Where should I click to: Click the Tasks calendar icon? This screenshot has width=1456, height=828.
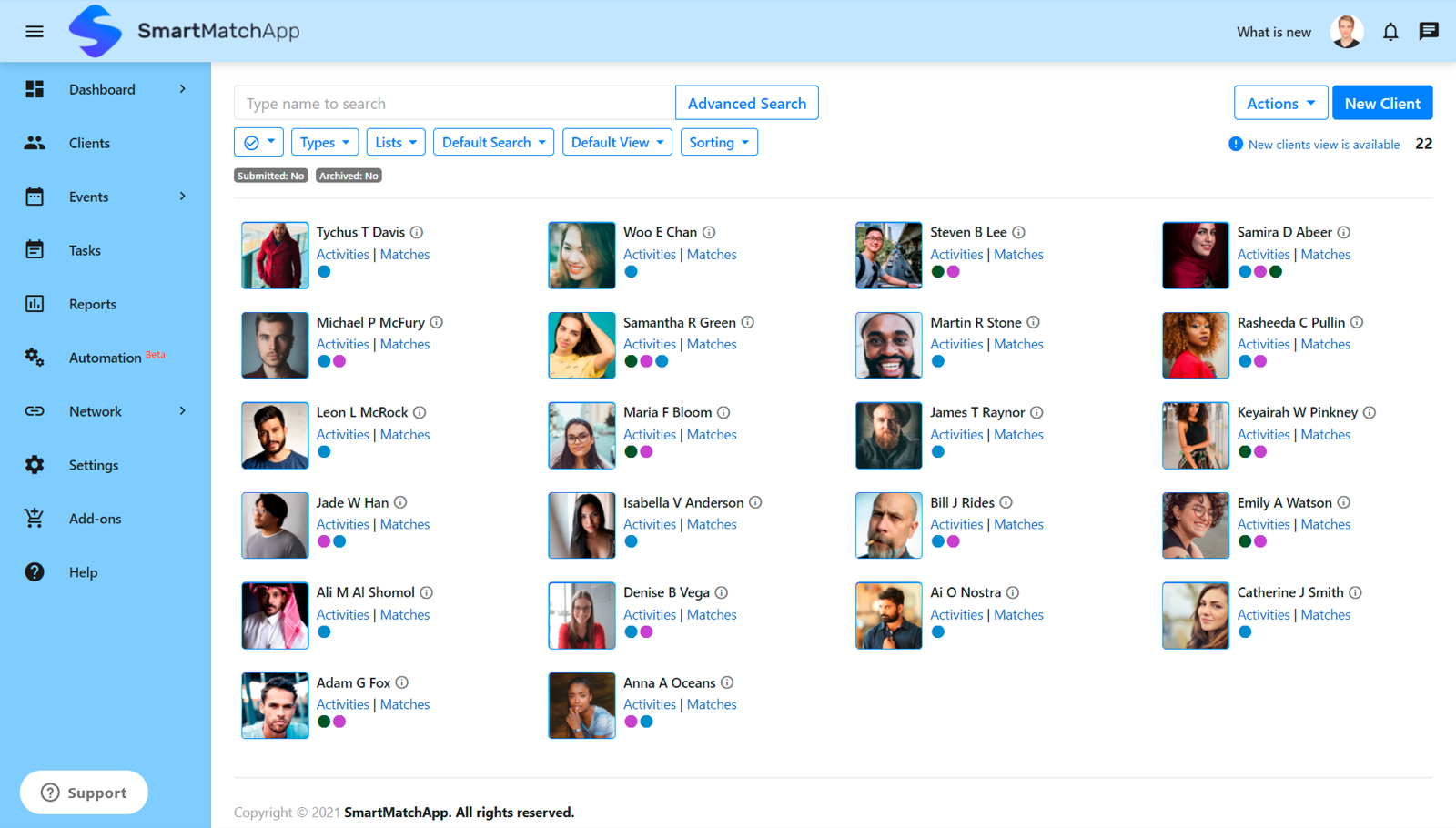tap(34, 250)
